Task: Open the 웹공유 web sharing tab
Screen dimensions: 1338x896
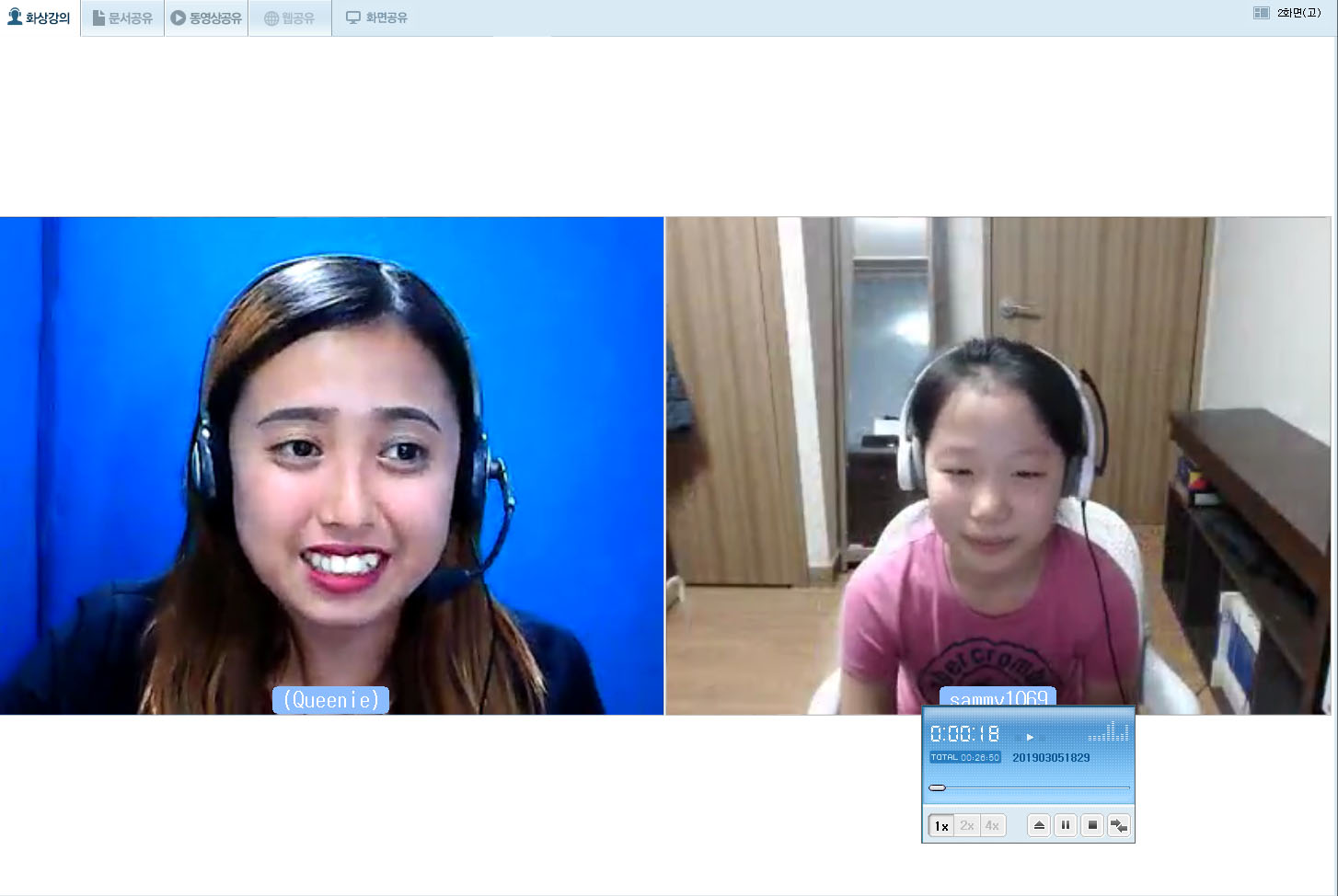Action: 289,17
